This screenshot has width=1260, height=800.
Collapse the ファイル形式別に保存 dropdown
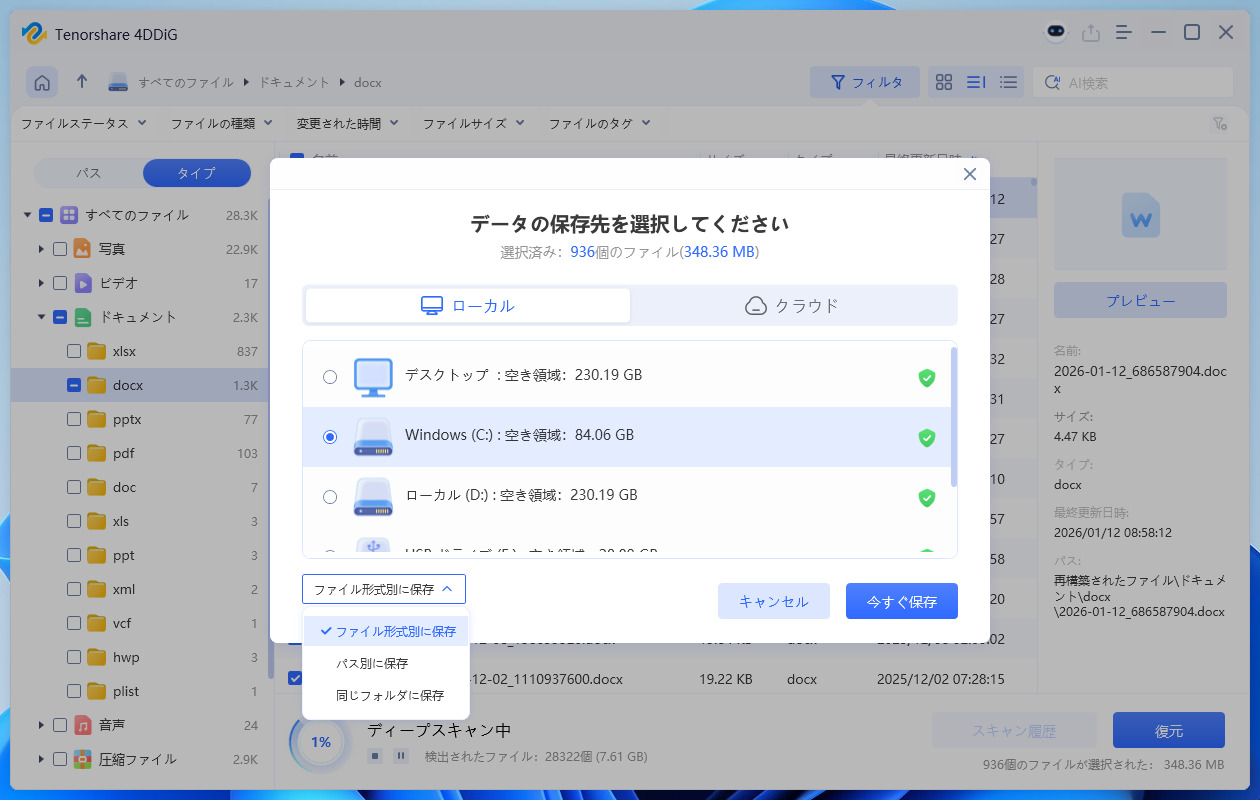coord(384,589)
